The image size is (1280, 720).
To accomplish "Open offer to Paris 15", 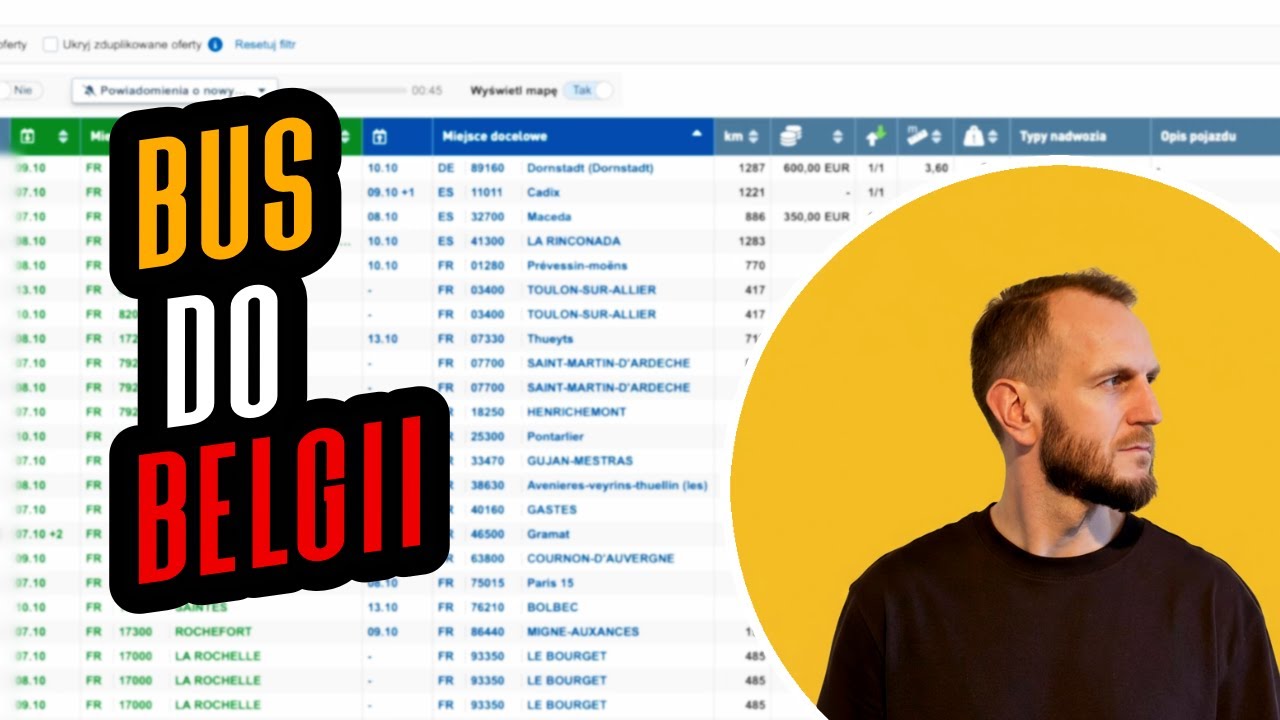I will 551,583.
